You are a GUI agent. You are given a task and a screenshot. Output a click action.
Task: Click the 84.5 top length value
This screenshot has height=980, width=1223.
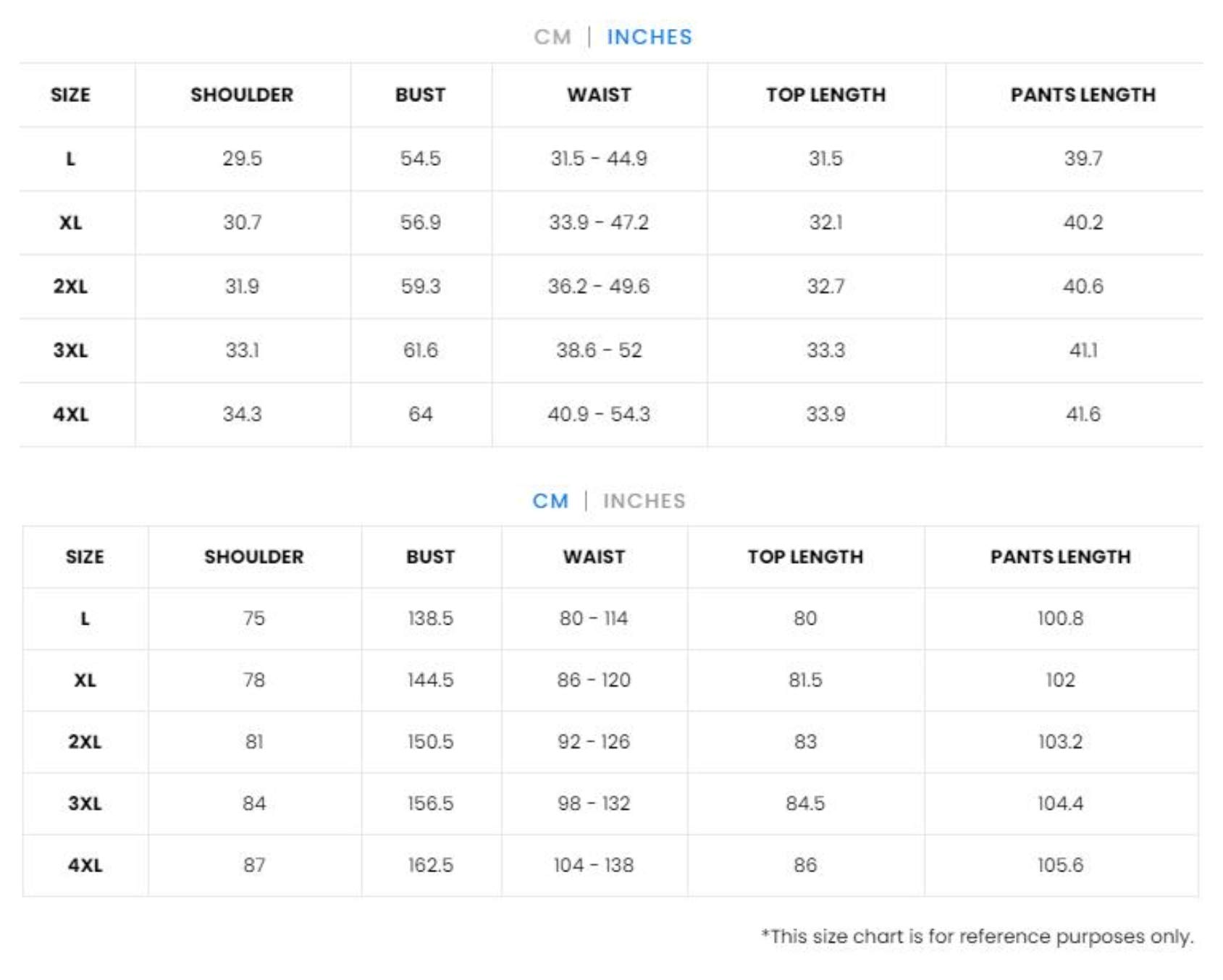point(805,803)
